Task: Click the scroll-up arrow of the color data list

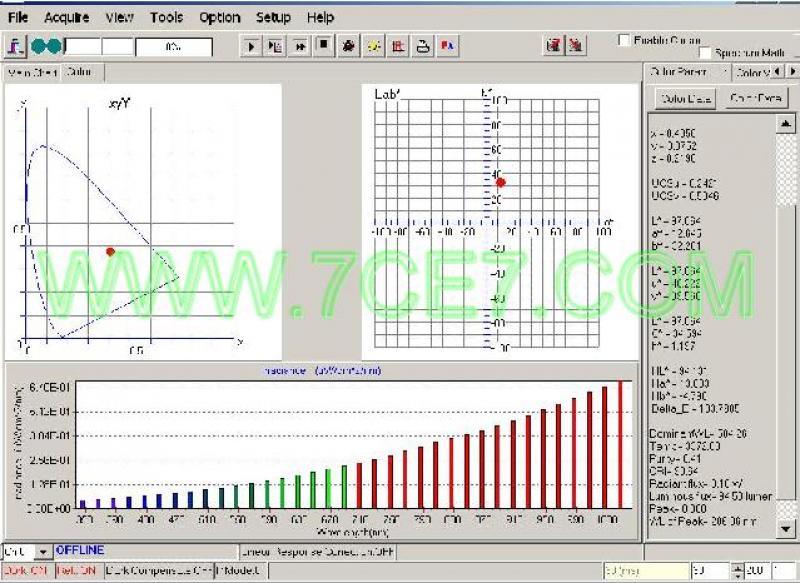Action: click(x=786, y=124)
